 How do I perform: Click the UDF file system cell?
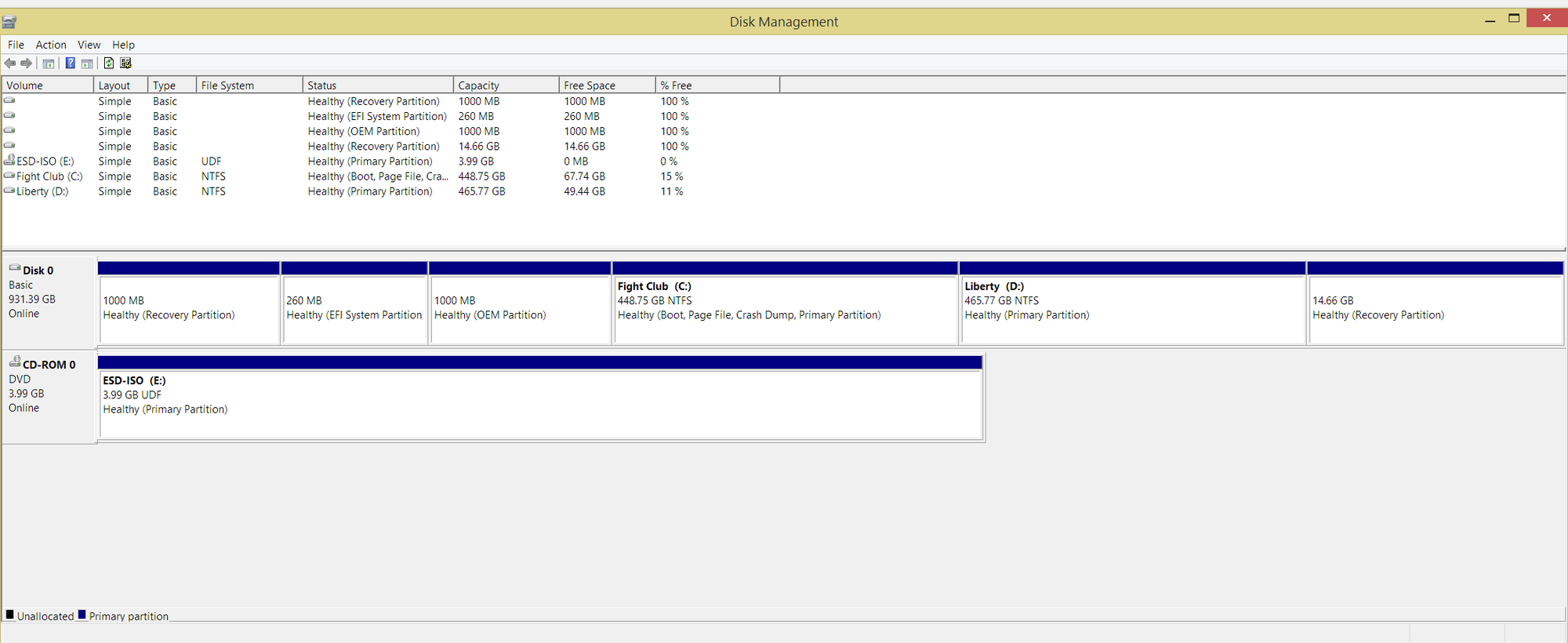pos(212,162)
